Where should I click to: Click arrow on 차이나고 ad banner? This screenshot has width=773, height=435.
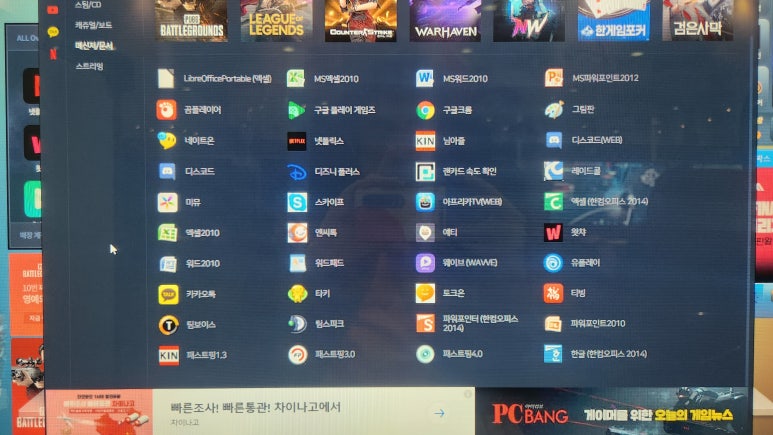point(439,413)
